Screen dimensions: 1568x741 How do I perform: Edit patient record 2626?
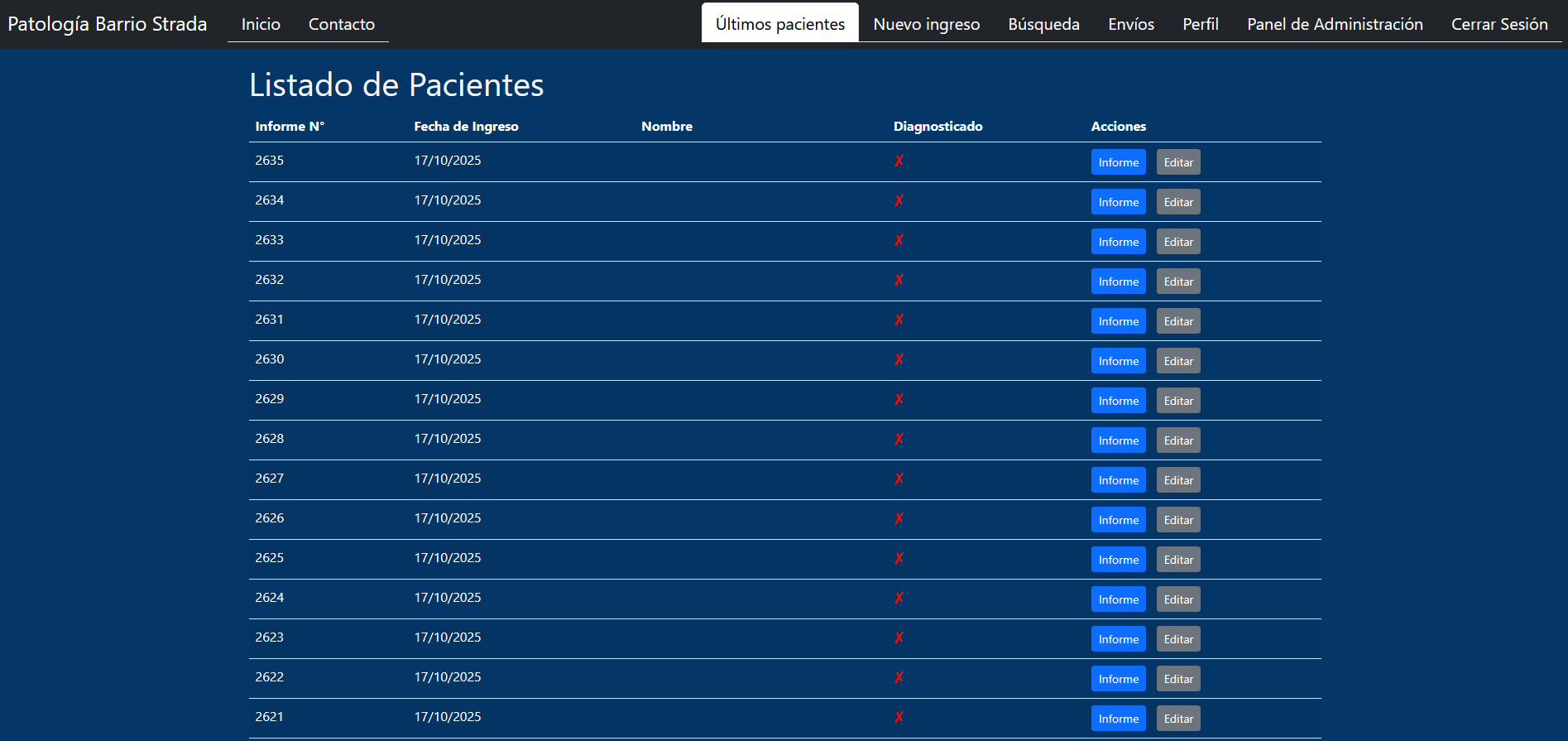(x=1177, y=520)
